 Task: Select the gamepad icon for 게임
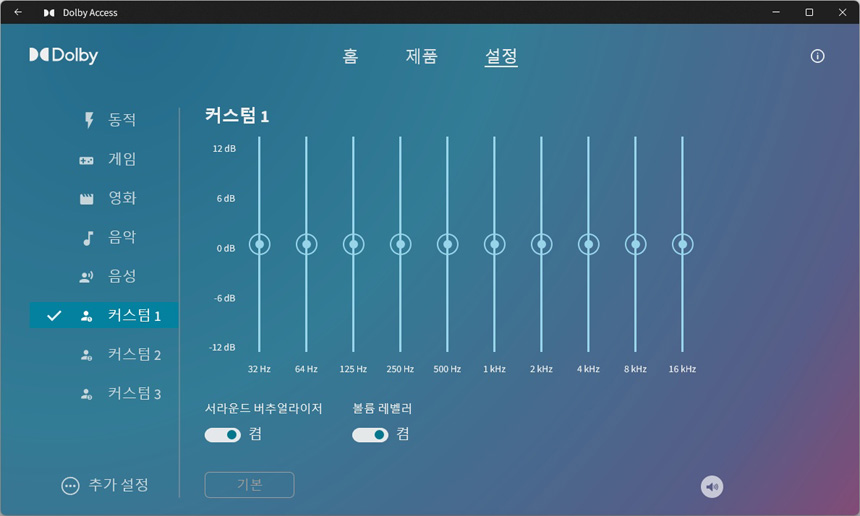click(87, 160)
